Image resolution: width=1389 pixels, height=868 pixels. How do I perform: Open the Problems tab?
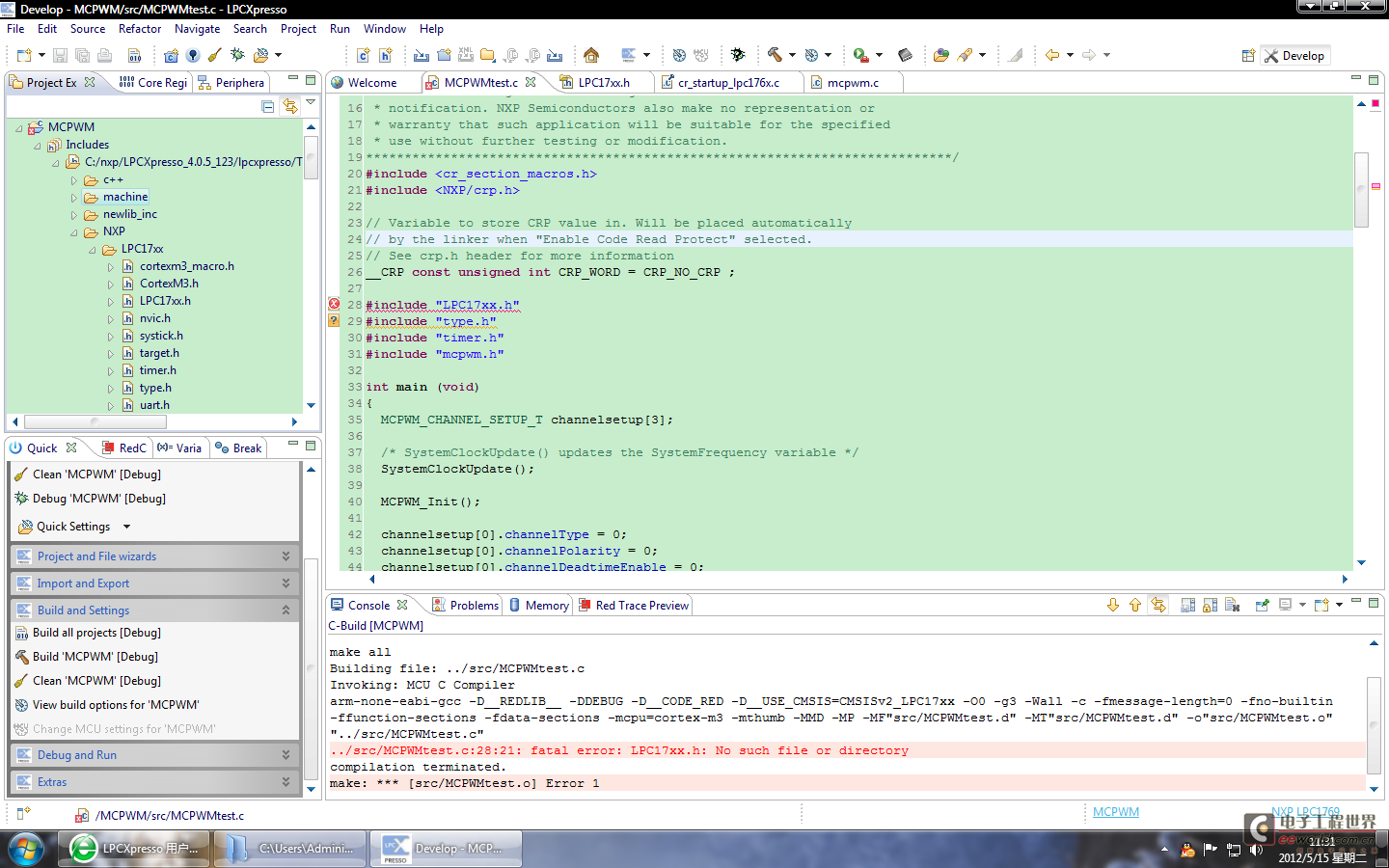coord(466,606)
